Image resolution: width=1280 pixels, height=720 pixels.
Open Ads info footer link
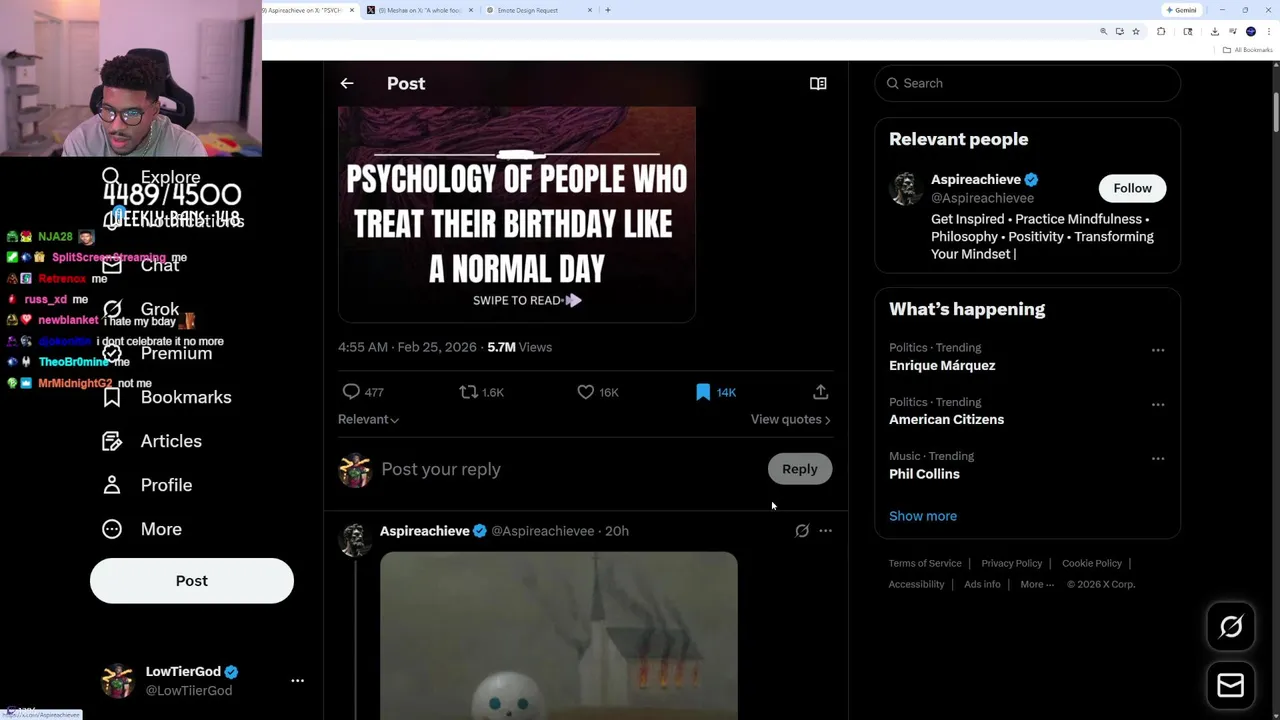pos(982,584)
